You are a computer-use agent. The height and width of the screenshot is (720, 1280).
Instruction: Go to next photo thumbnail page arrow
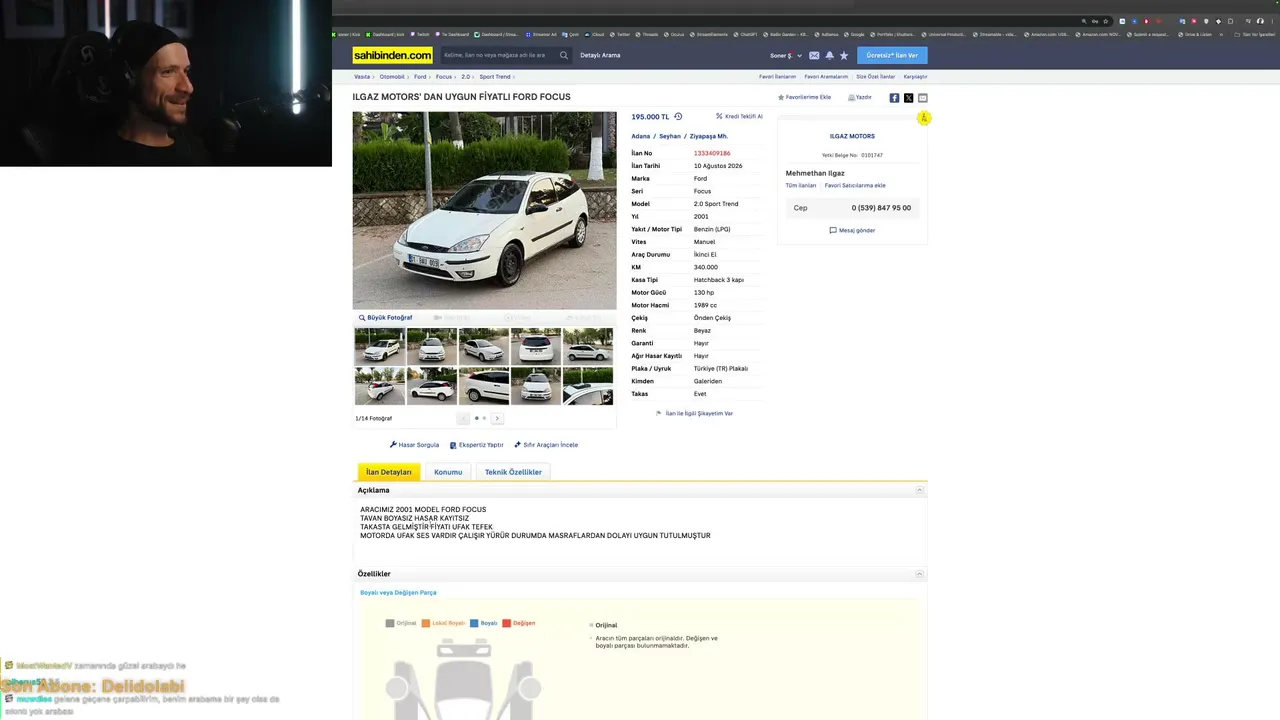coord(497,418)
